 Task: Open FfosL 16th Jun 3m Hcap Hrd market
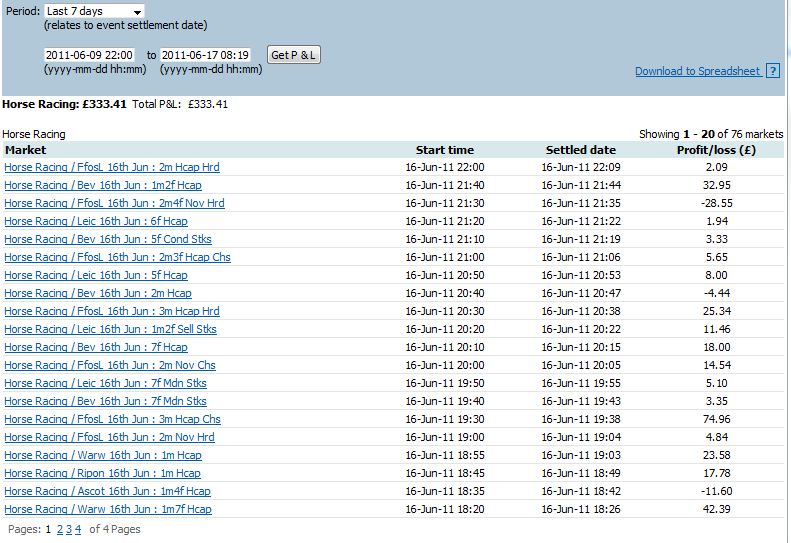(x=112, y=311)
